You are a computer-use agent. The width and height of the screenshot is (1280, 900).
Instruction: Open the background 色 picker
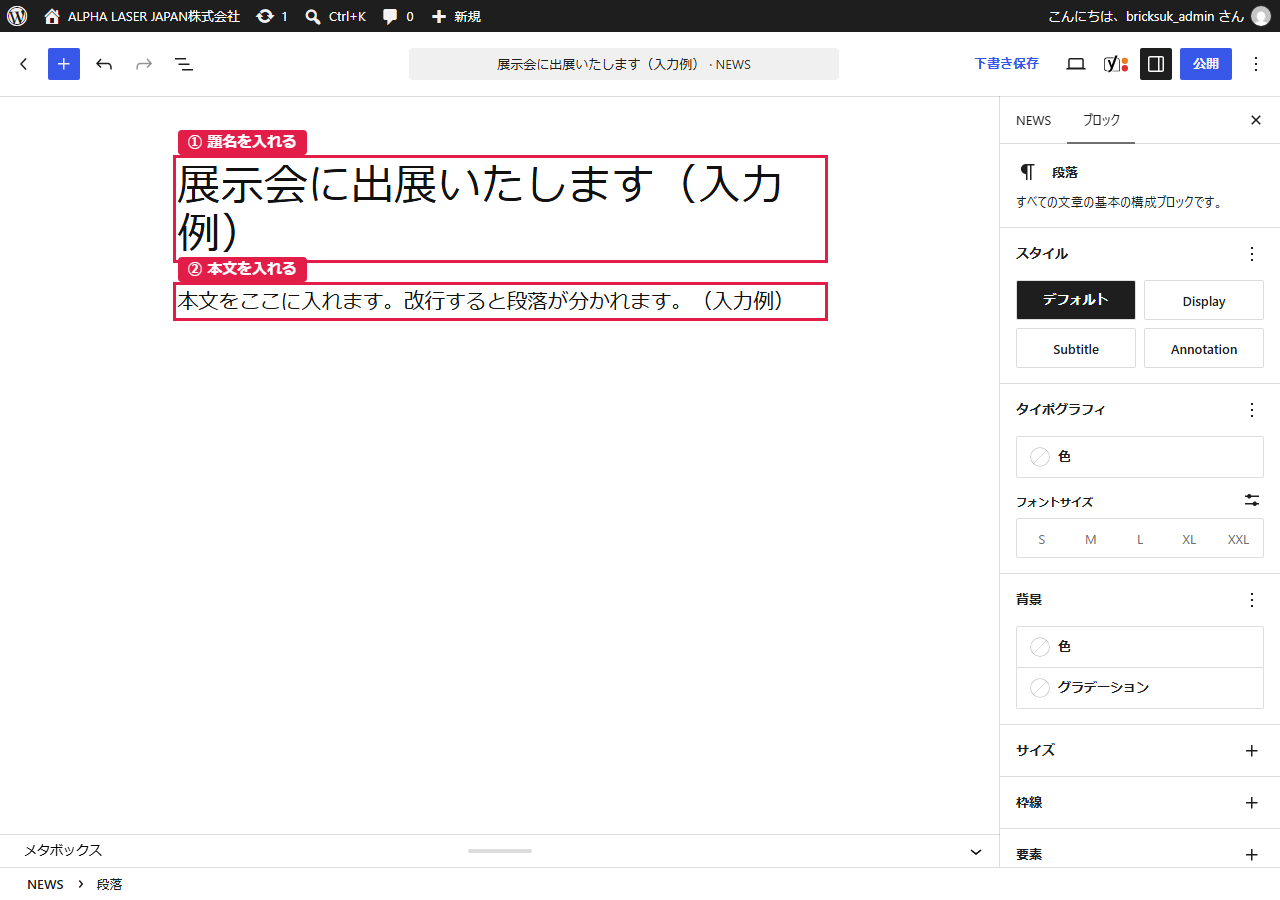1140,647
